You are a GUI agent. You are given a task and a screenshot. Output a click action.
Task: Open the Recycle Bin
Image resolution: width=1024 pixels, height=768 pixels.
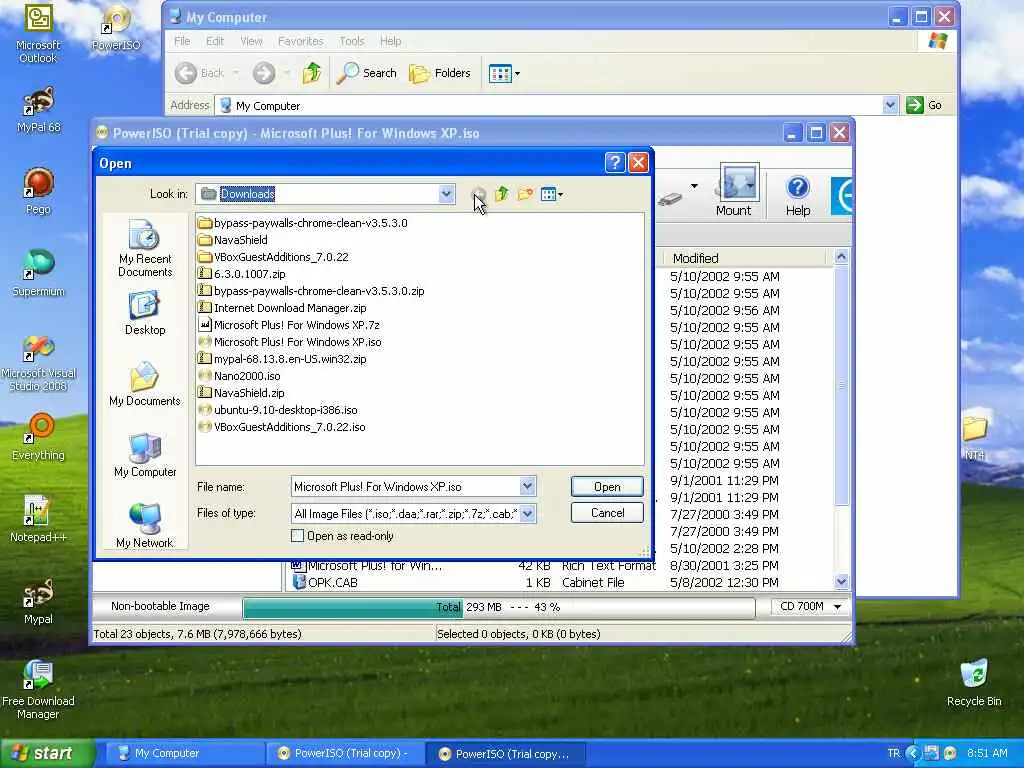[x=974, y=682]
